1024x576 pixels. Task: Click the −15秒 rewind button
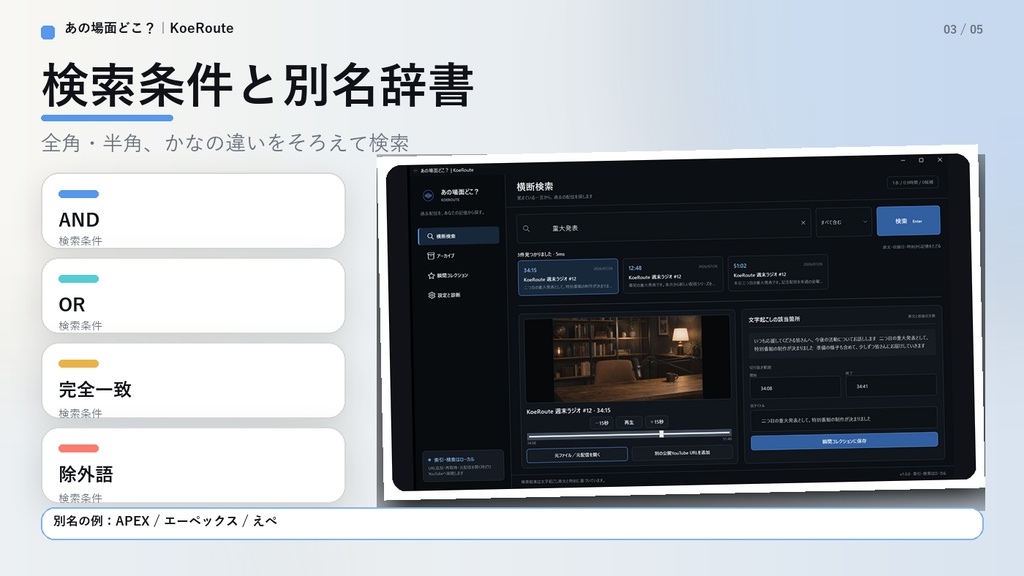pyautogui.click(x=601, y=423)
